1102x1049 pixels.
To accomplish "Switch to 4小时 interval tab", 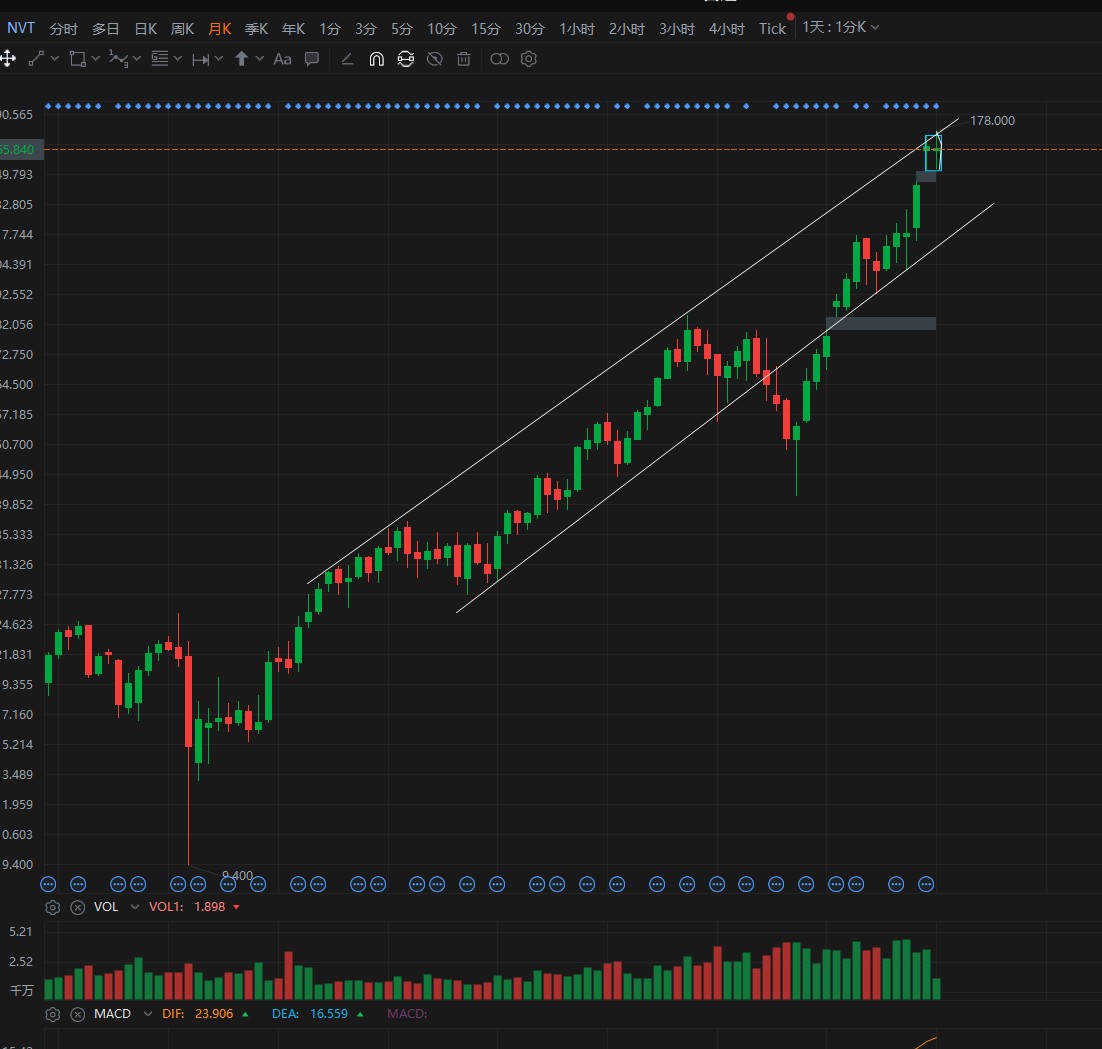I will pos(726,29).
